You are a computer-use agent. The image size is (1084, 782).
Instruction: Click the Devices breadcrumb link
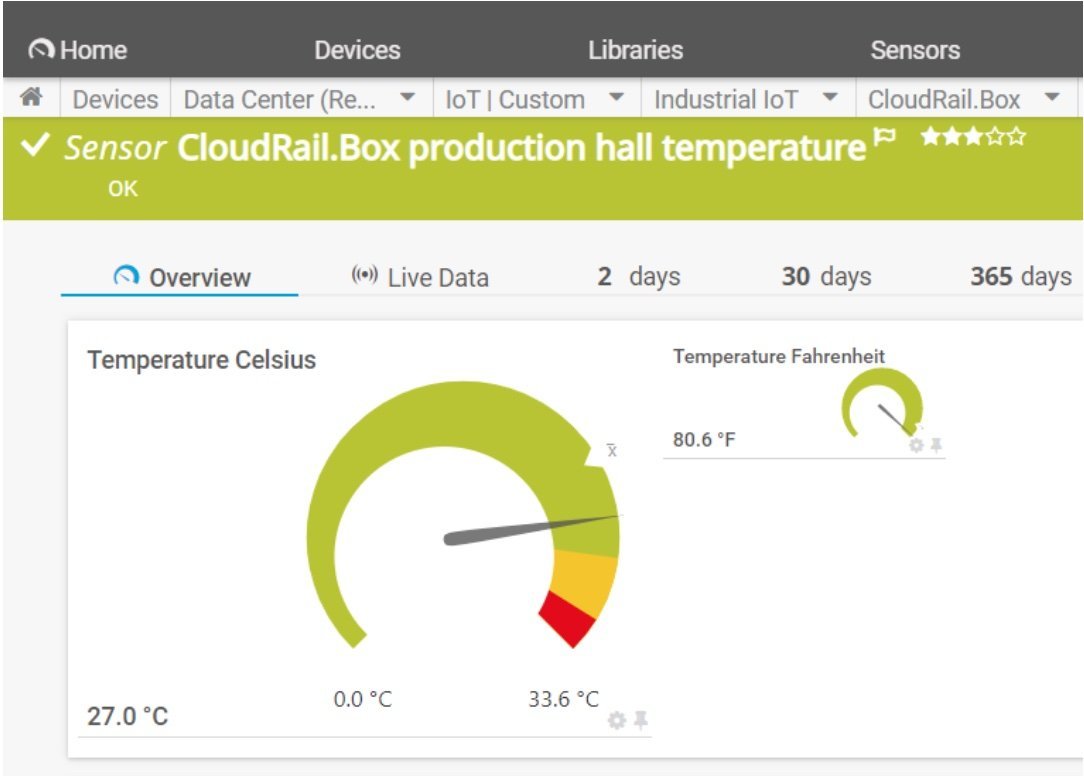coord(115,100)
